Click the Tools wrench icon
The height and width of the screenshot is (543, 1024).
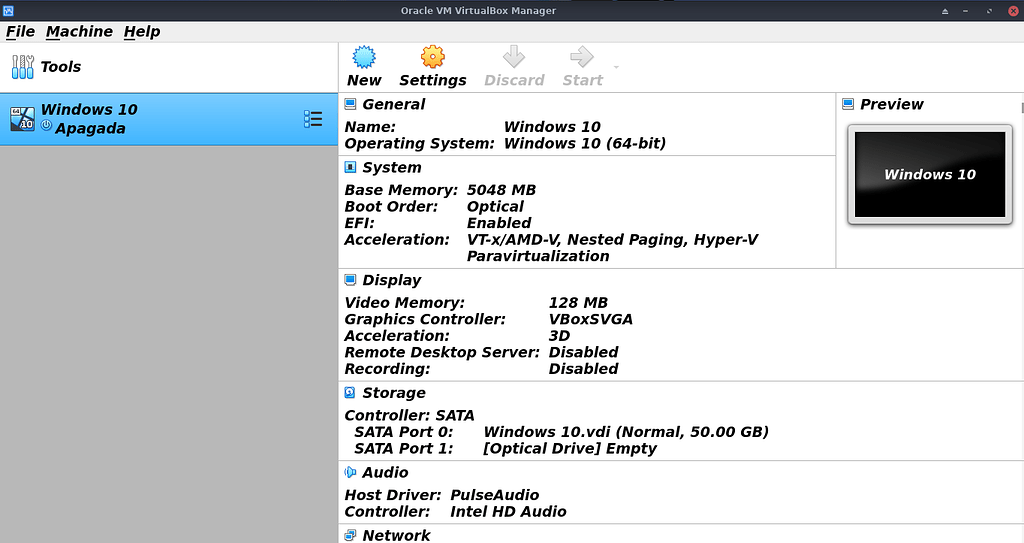coord(22,67)
